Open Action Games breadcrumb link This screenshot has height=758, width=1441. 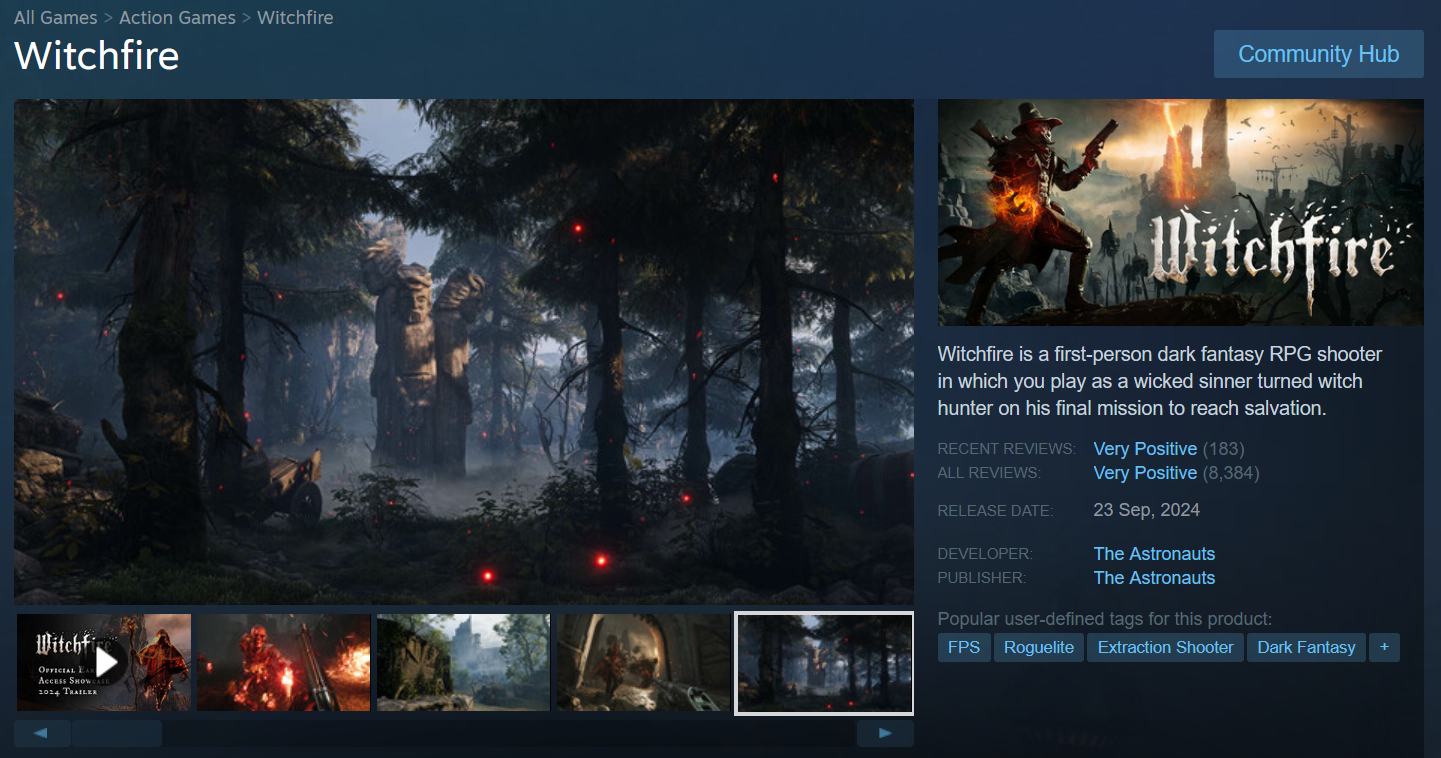pos(177,18)
